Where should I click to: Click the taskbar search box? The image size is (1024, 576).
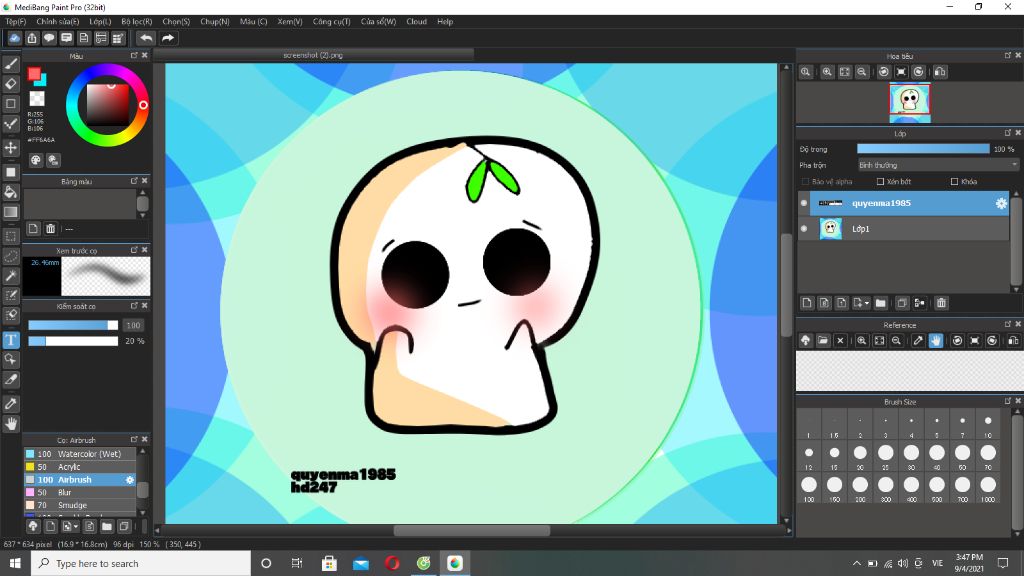[141, 563]
